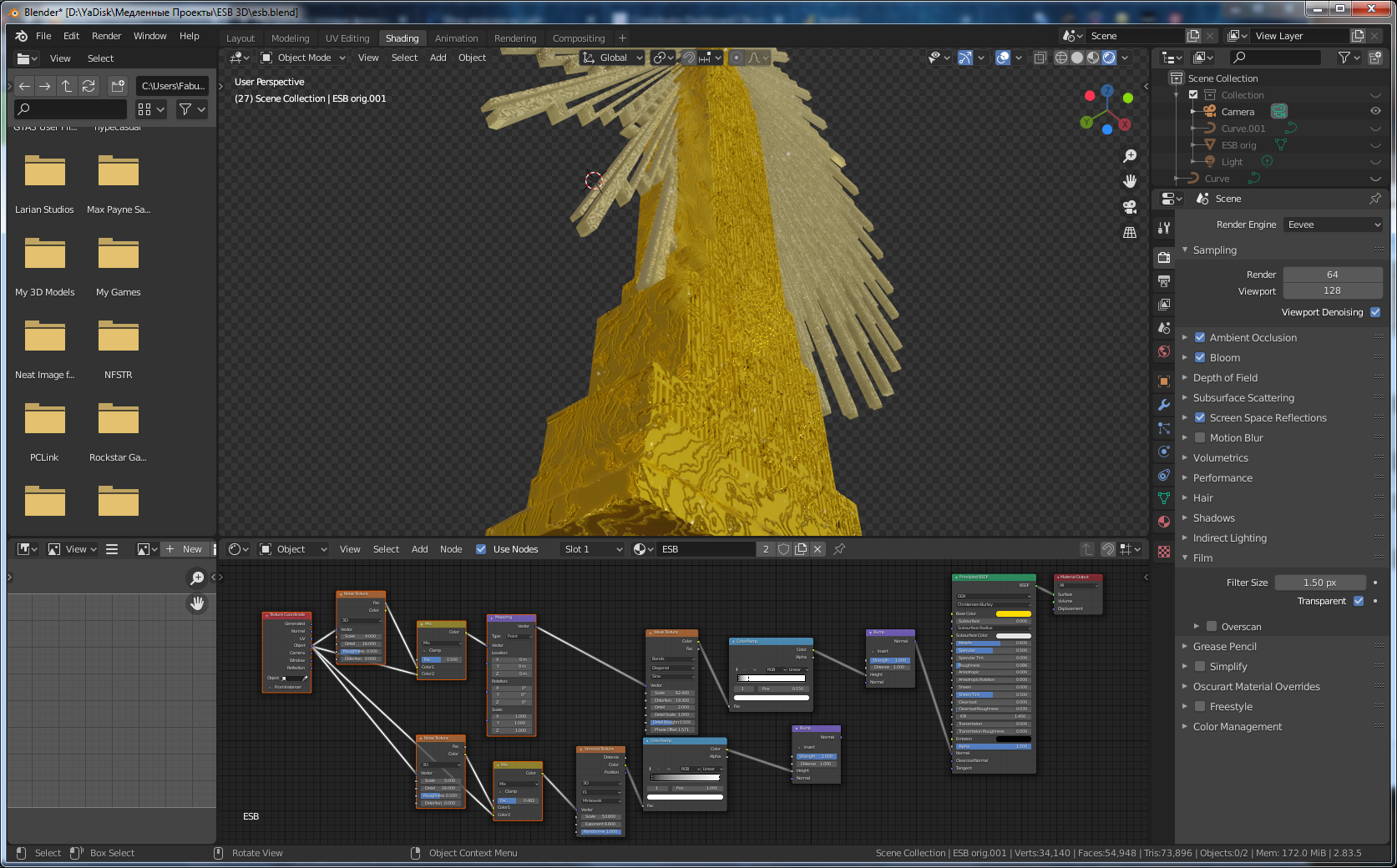Open the Material properties tab icon

coord(1164,522)
